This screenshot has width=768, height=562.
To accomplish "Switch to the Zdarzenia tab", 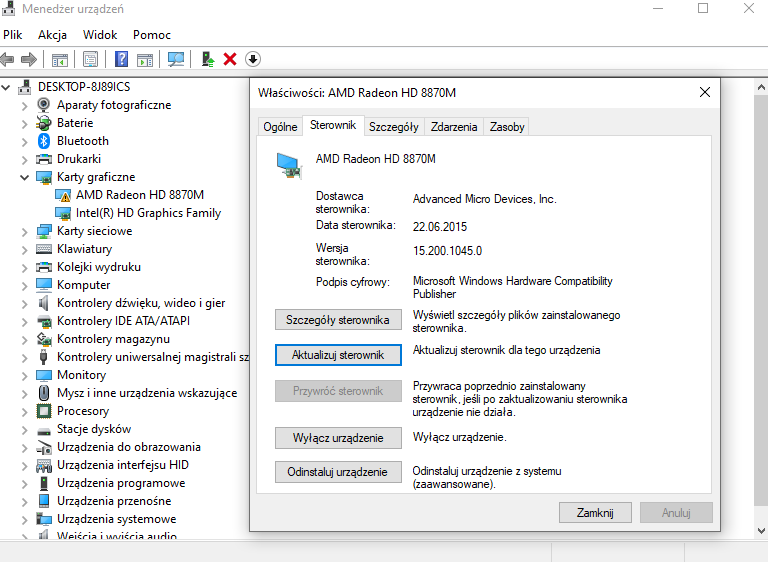I will tap(454, 127).
